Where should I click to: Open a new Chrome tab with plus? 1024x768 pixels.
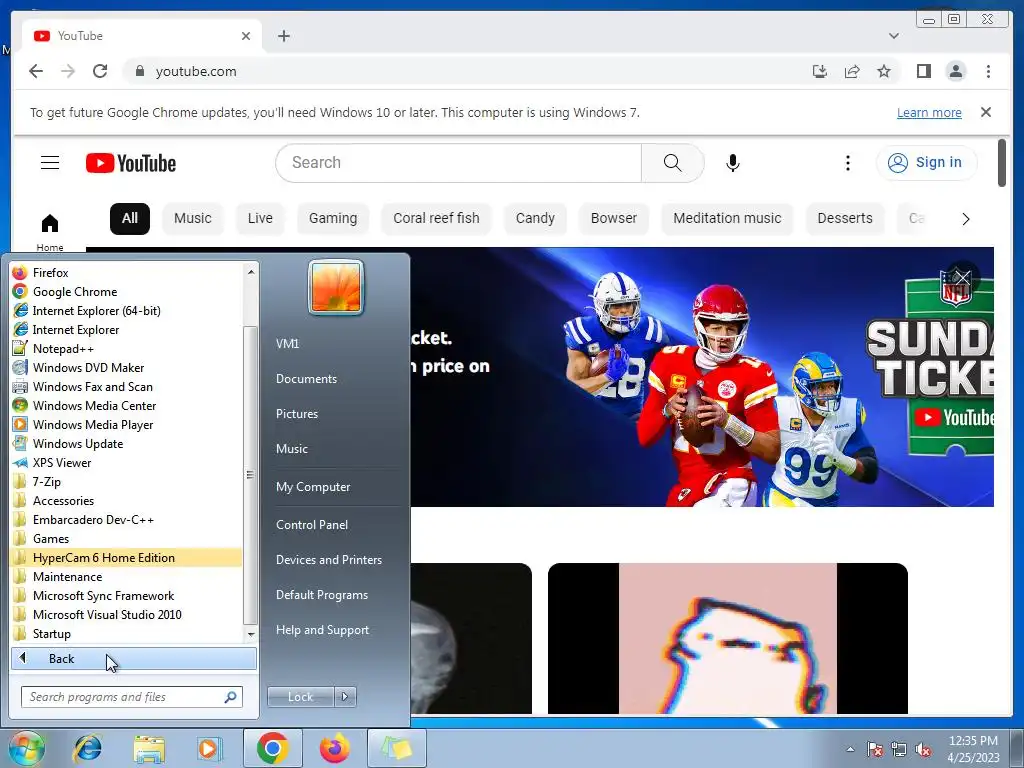(x=283, y=36)
